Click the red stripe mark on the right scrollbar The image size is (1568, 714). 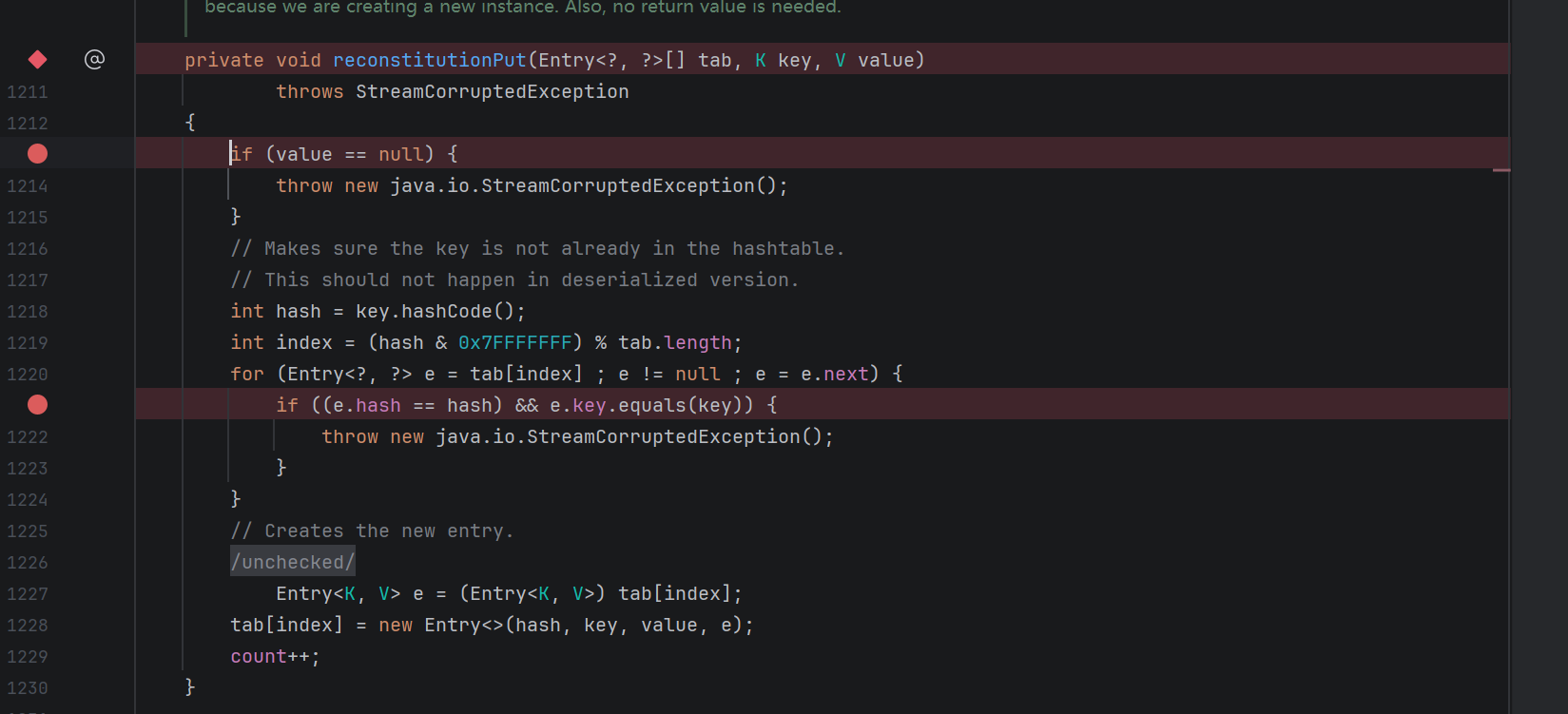tap(1501, 170)
